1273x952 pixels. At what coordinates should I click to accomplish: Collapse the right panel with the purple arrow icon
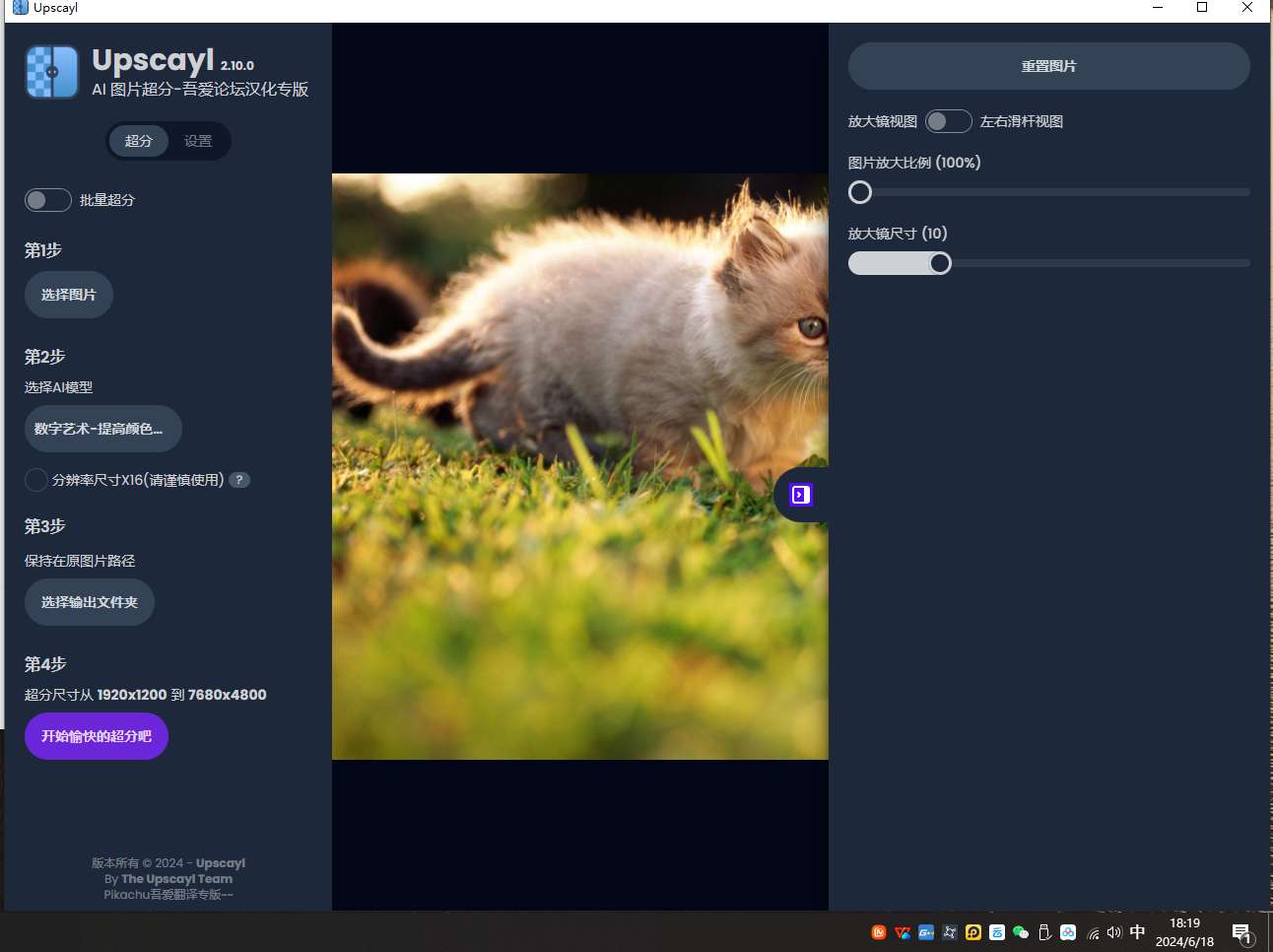pos(801,495)
